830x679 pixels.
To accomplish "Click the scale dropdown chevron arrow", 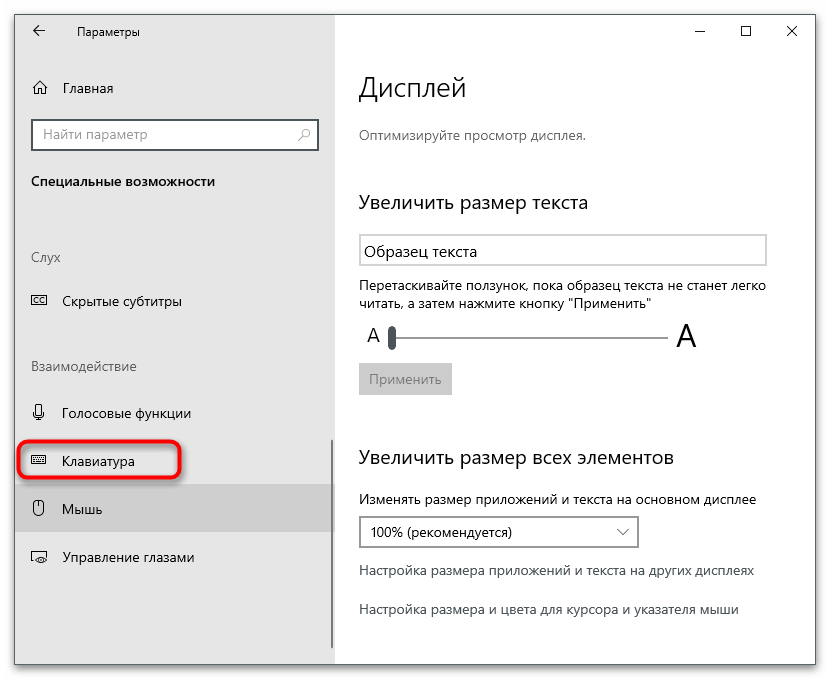I will pos(622,532).
